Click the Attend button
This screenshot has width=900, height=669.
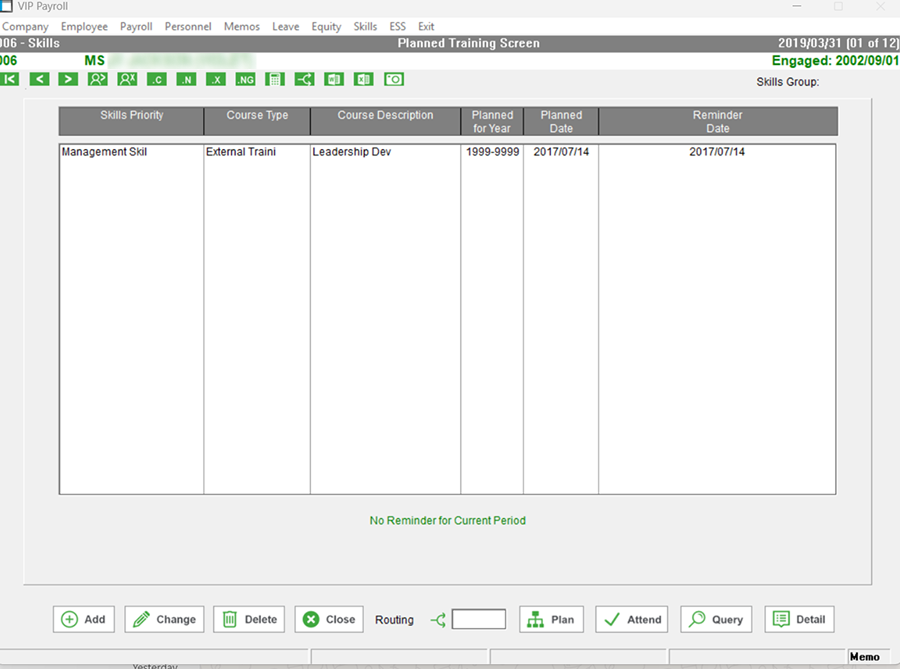pos(632,619)
